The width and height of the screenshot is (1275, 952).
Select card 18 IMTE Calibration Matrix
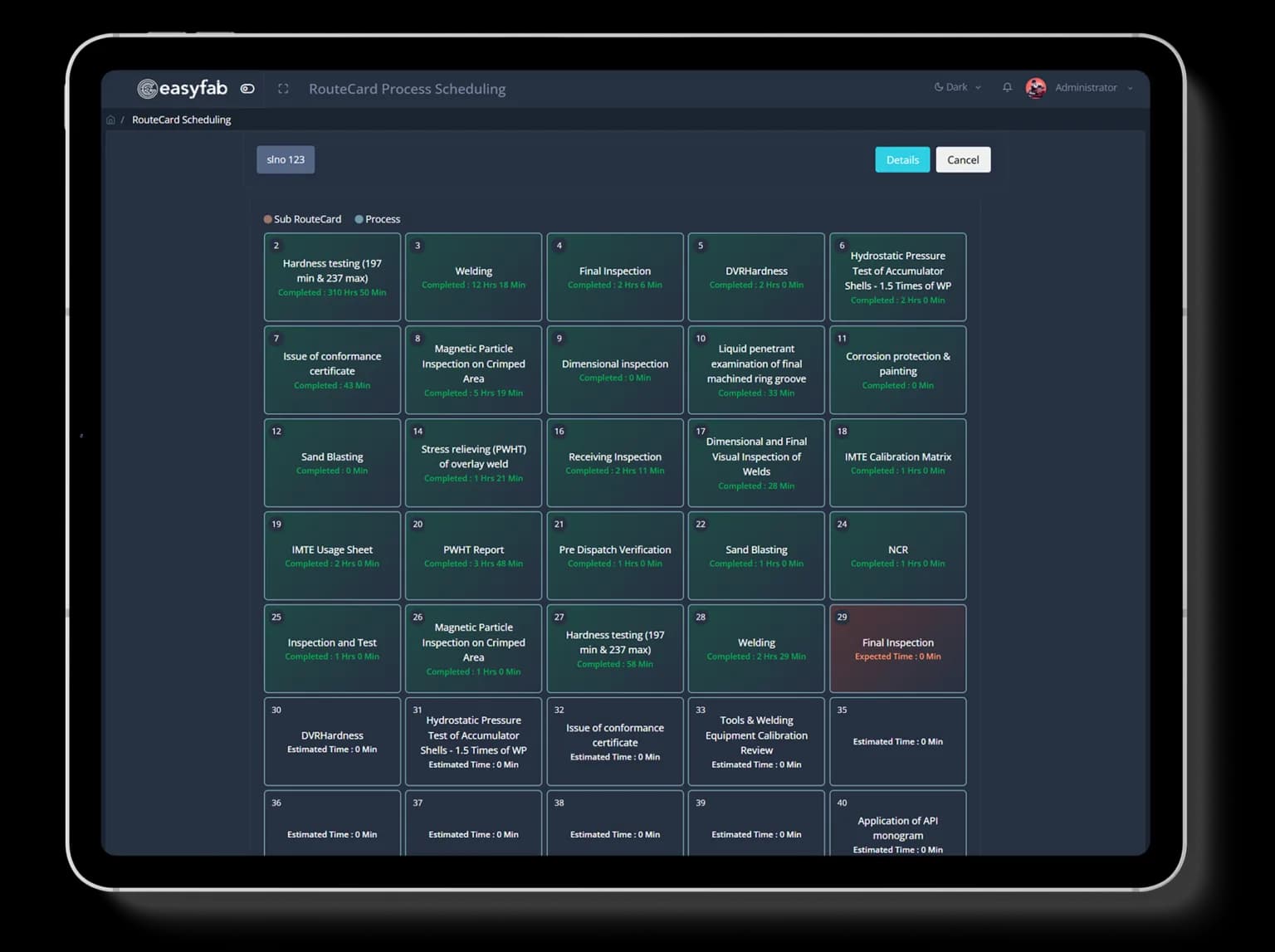[898, 463]
